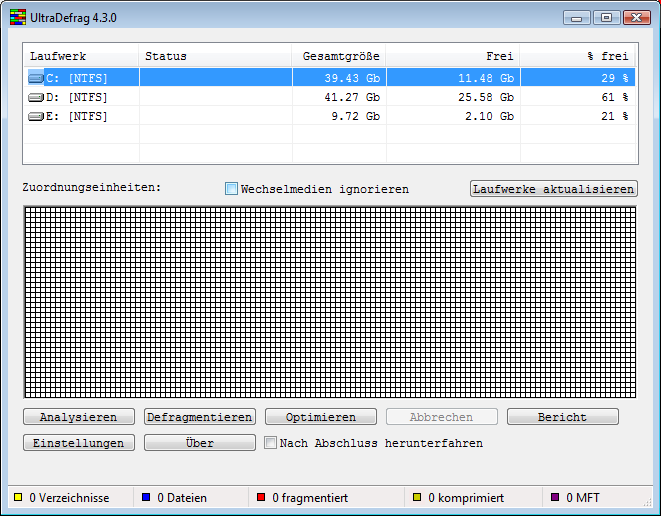Select the D: drive icon
The width and height of the screenshot is (661, 516).
coord(36,97)
